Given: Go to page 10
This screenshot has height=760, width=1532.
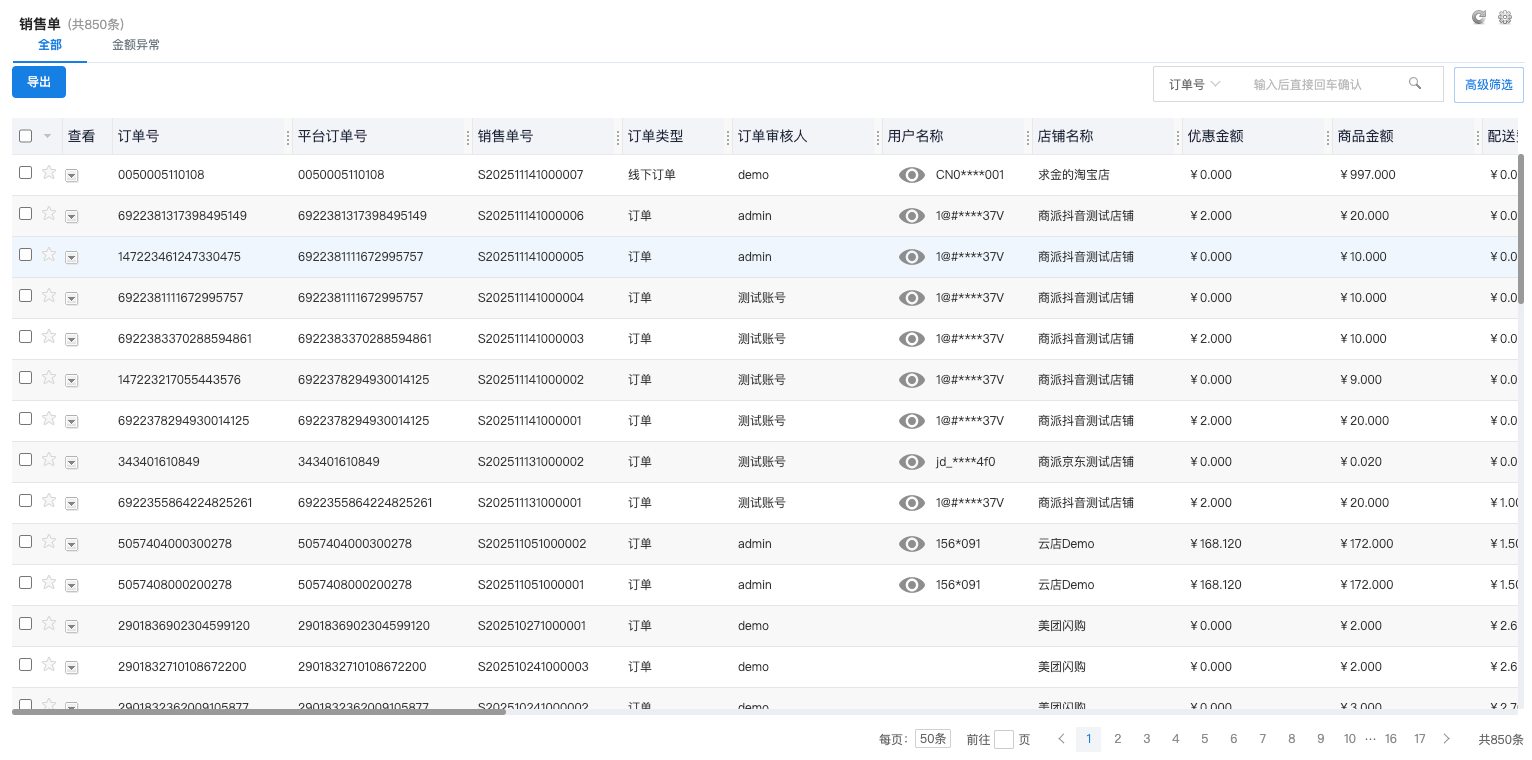Looking at the screenshot, I should point(1350,739).
